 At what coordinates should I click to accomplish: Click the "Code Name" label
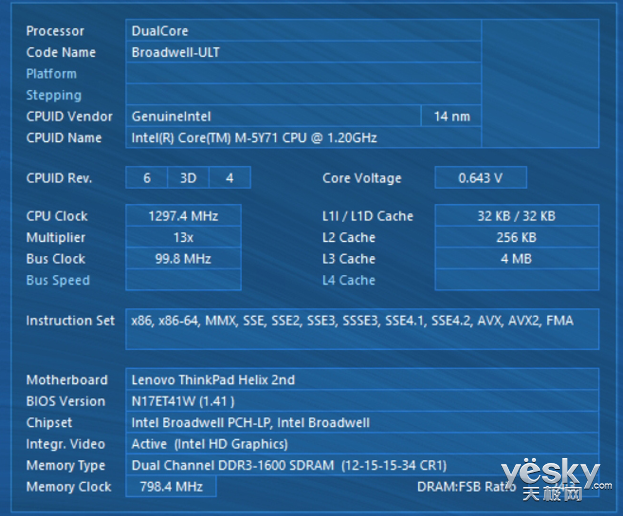[x=61, y=52]
